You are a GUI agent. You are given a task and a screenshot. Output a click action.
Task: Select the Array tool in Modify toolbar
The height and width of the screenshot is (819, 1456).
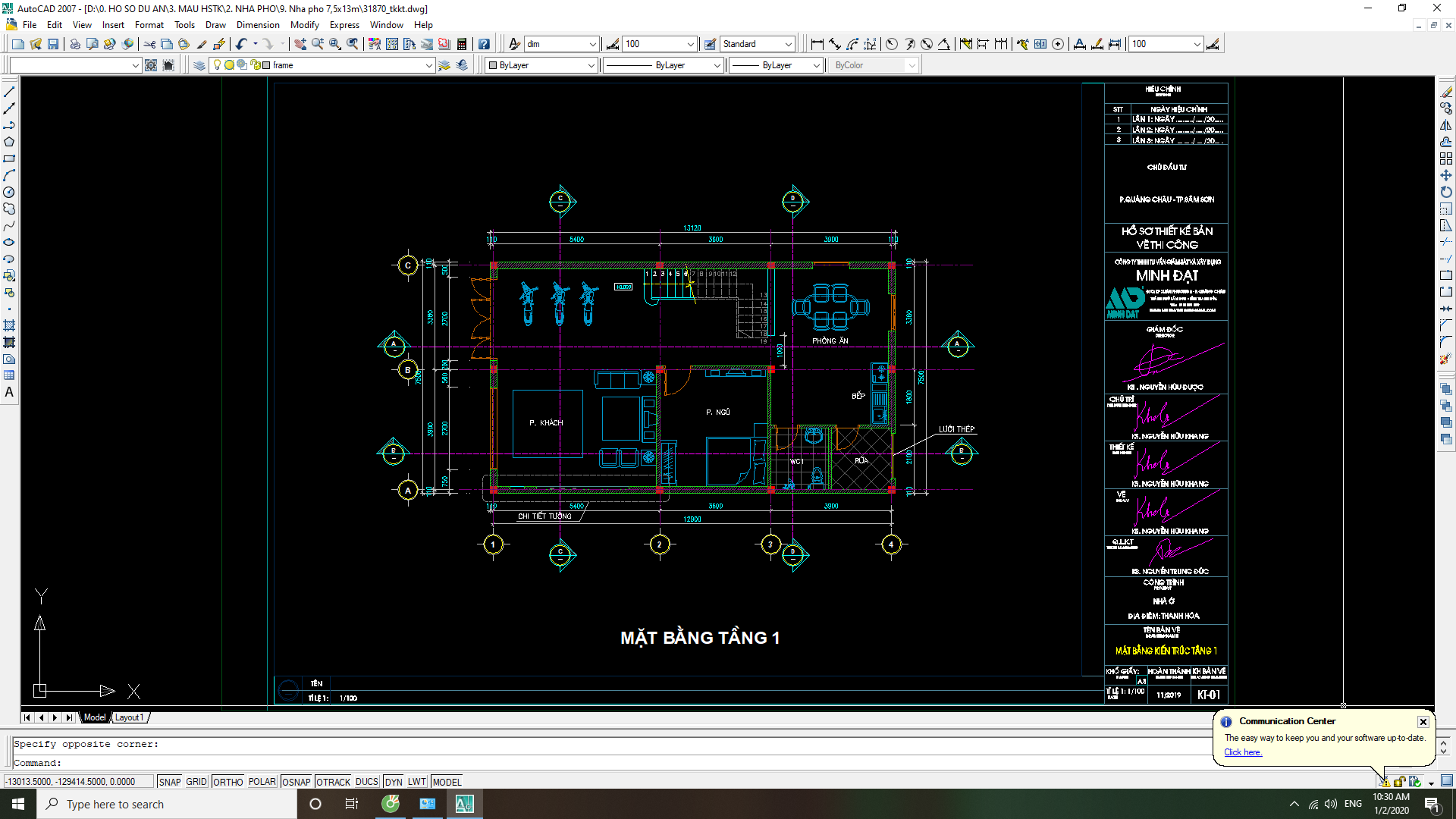1446,158
